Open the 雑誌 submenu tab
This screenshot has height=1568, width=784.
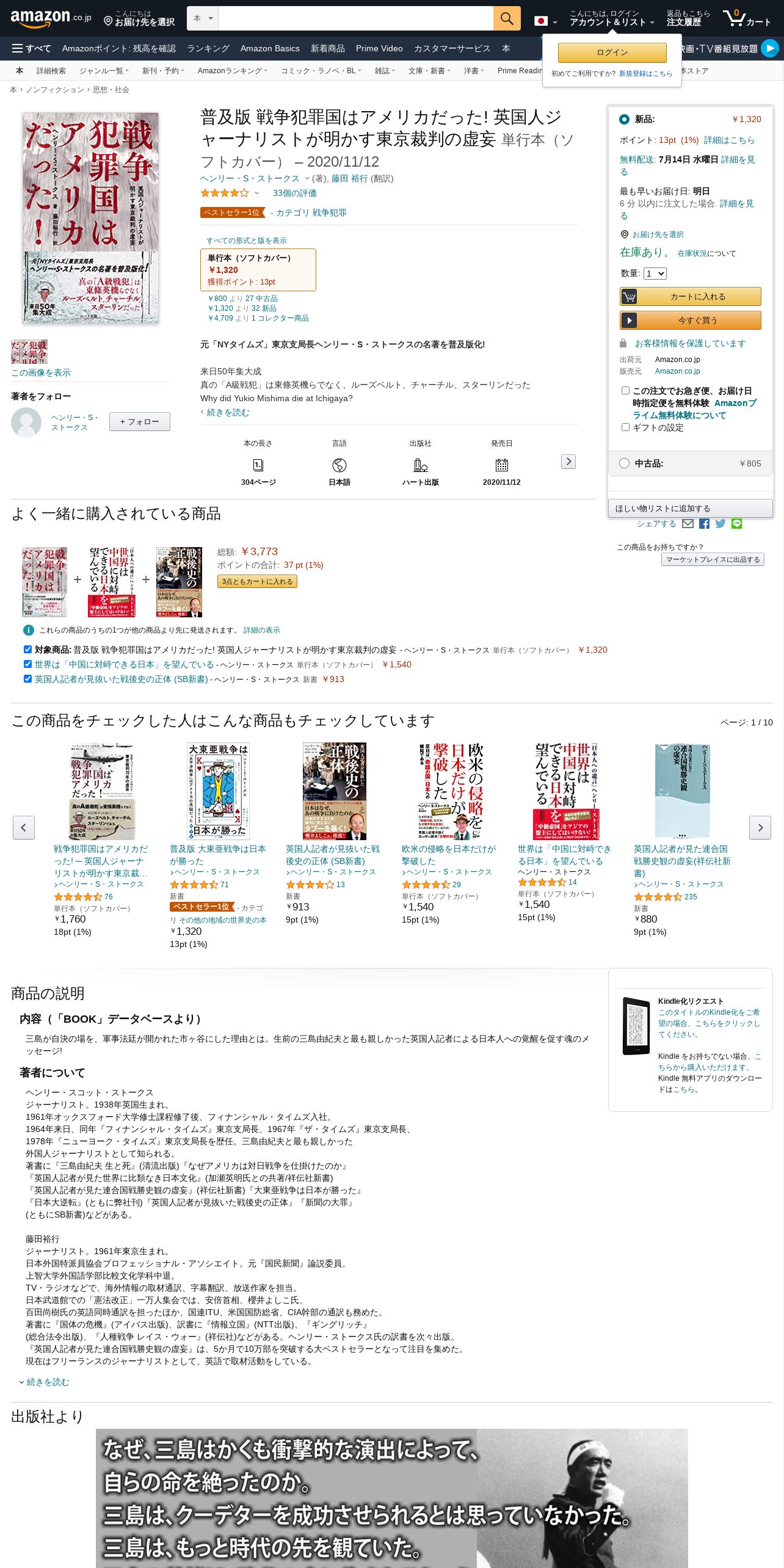(x=385, y=71)
